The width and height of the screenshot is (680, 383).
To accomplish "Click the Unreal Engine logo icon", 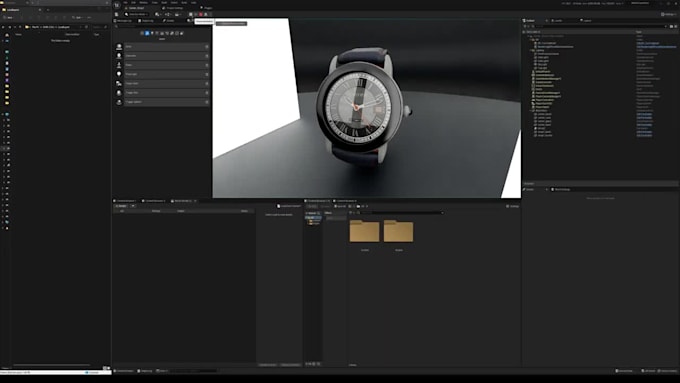I will (x=117, y=5).
